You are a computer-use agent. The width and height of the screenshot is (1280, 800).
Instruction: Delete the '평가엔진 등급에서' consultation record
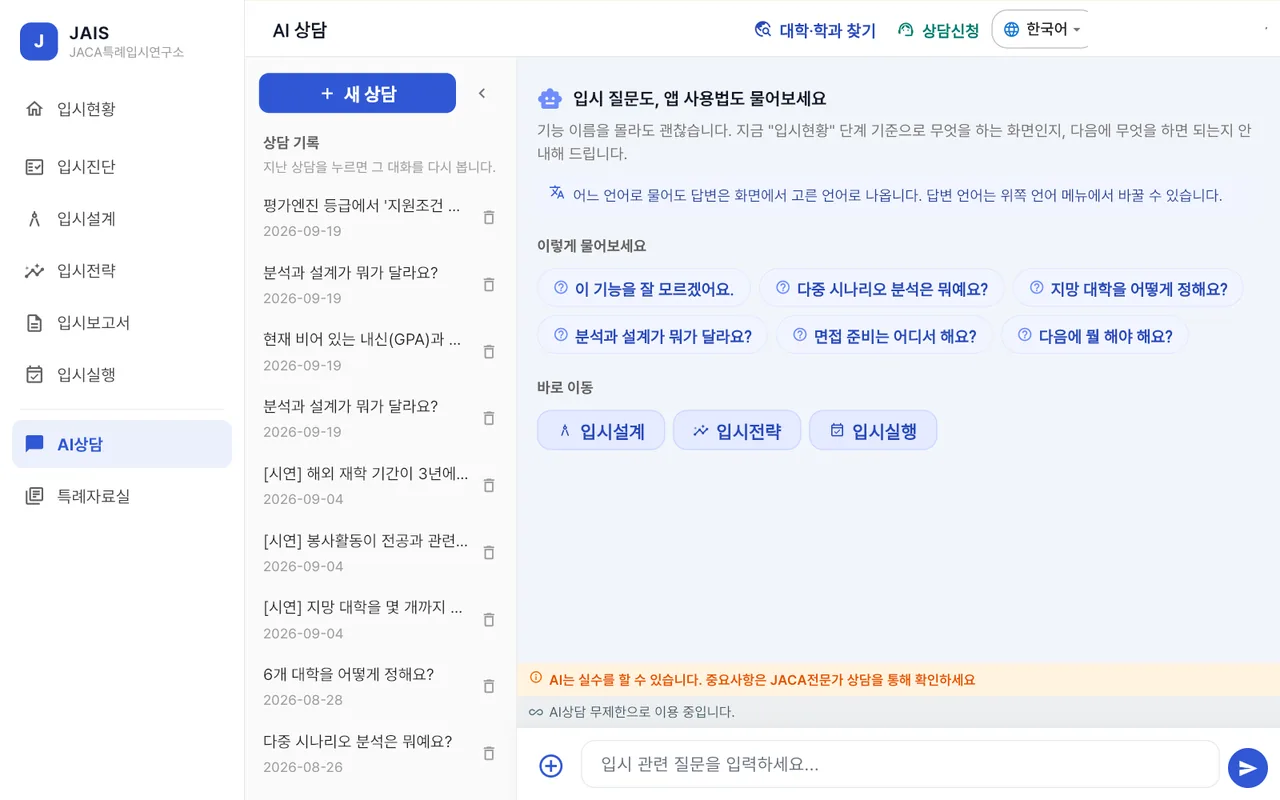[x=489, y=217]
